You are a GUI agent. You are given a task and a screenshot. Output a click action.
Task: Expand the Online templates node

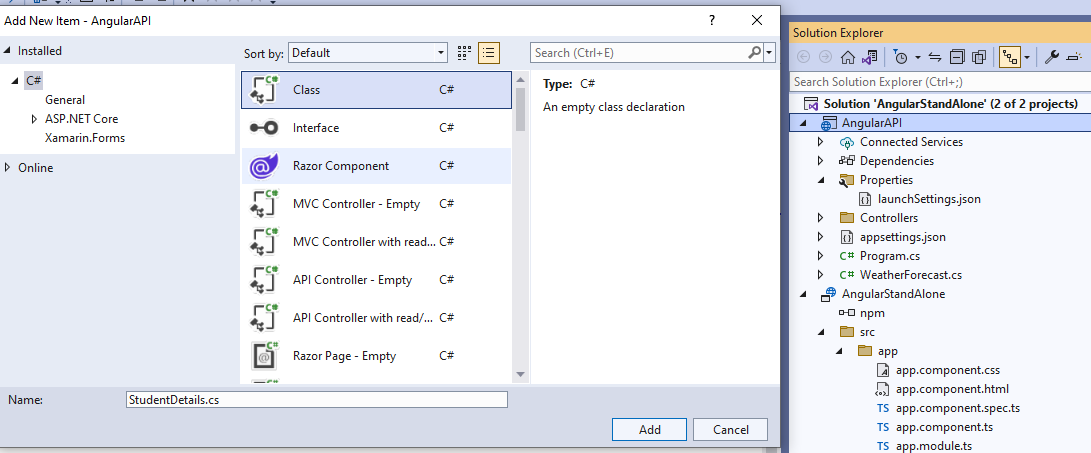(8, 168)
